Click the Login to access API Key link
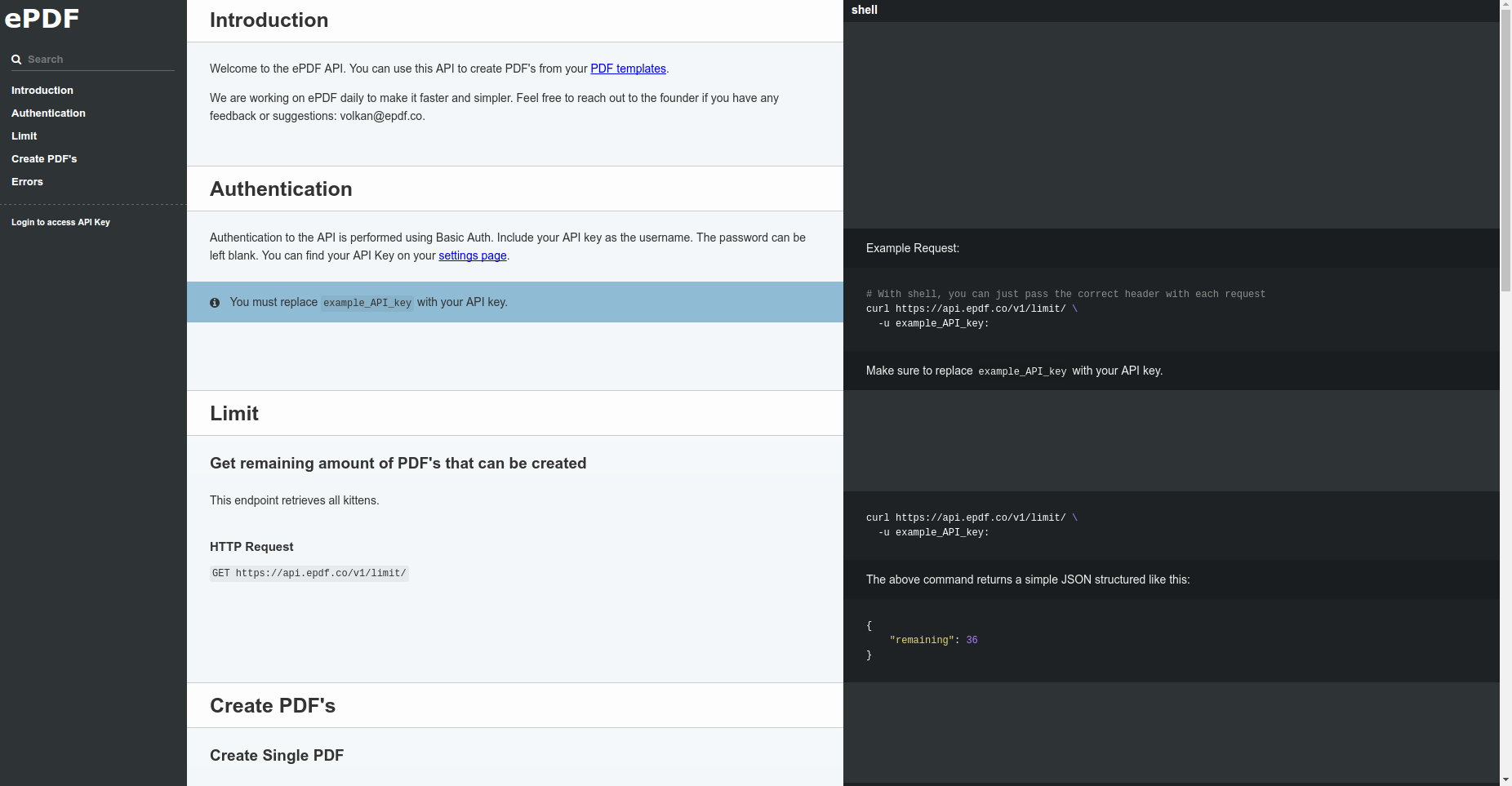Viewport: 1512px width, 786px height. 60,222
